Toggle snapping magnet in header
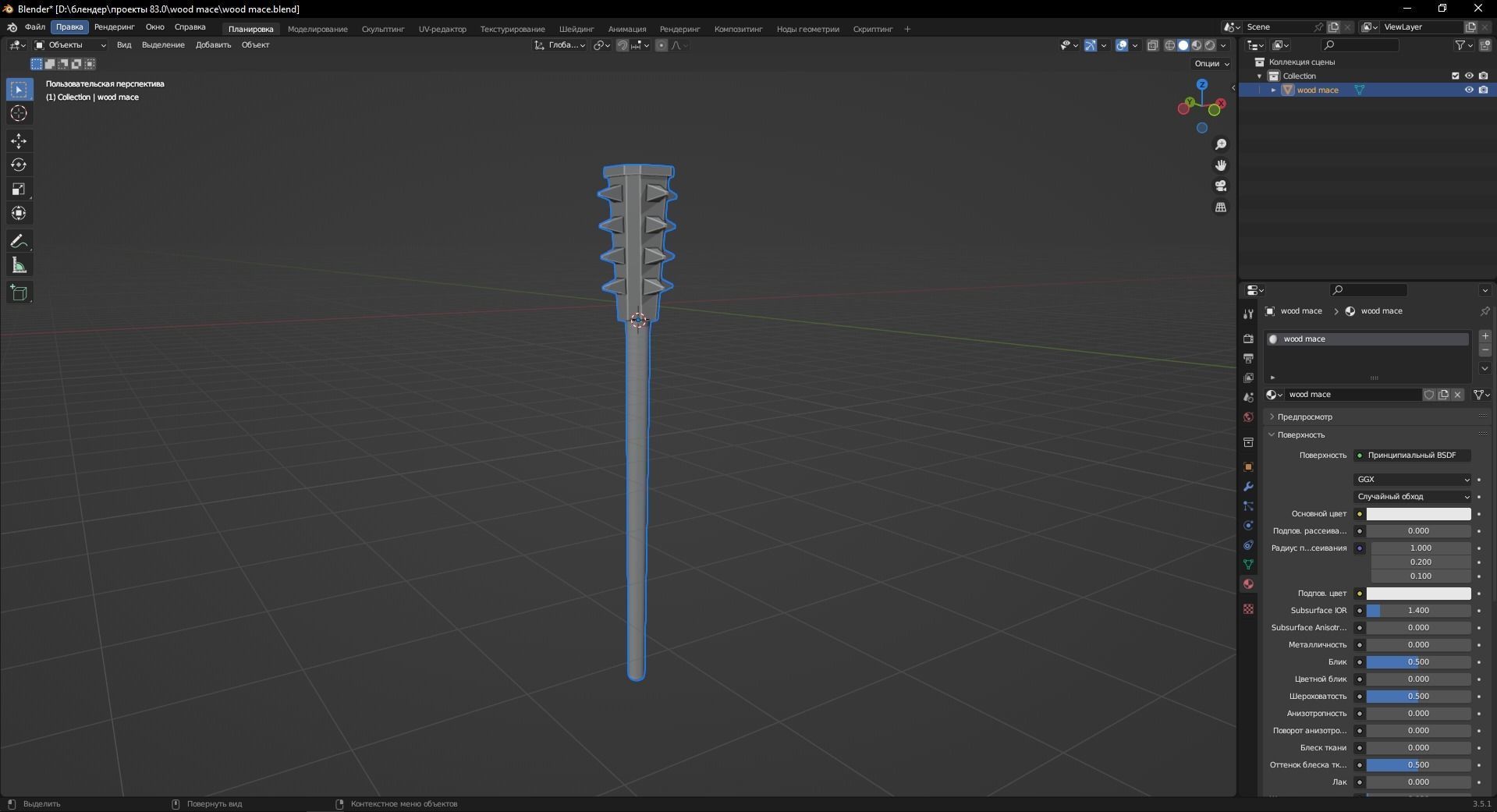This screenshot has height=812, width=1497. [x=622, y=45]
